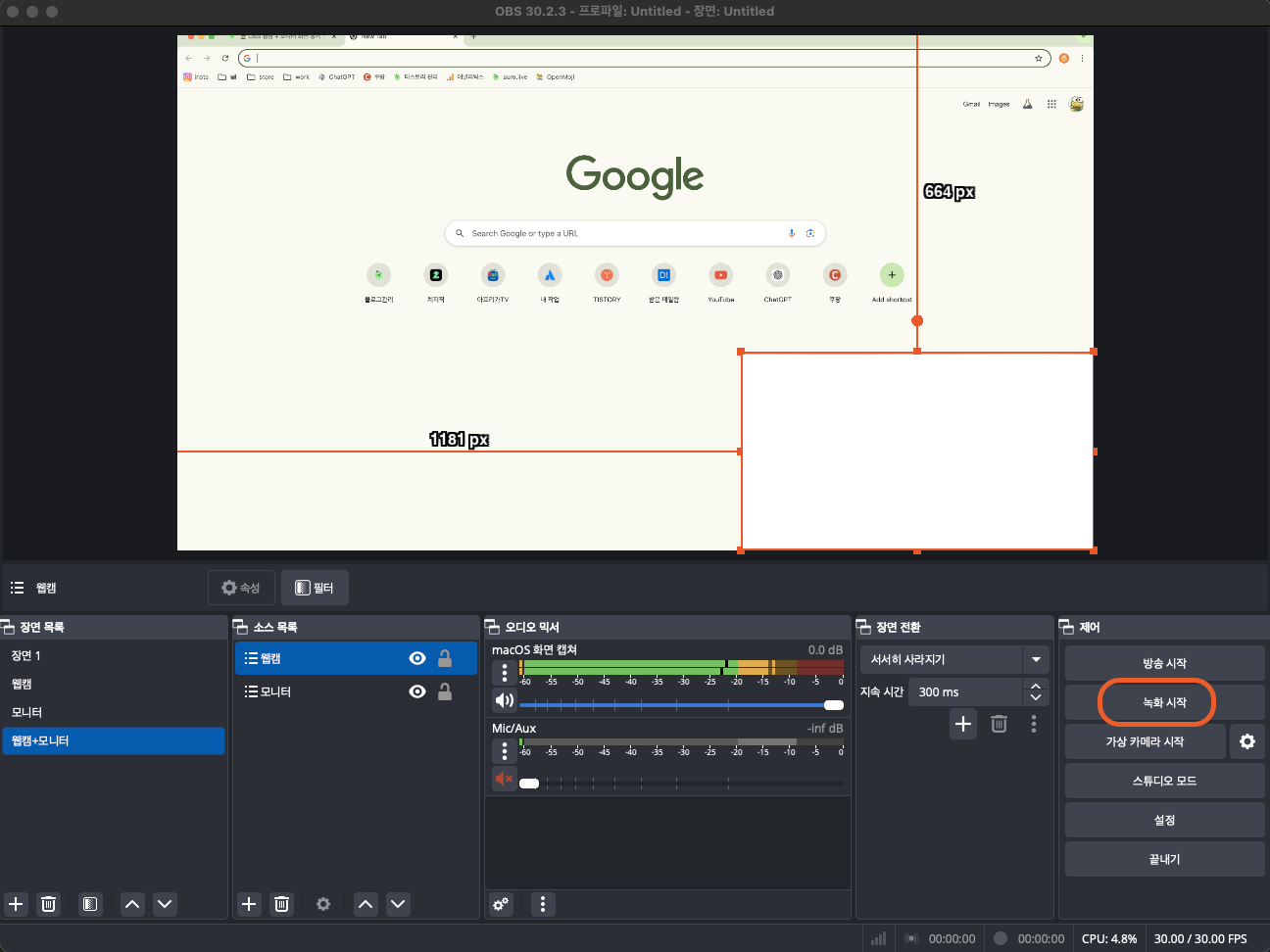Move source up with arrow icon
This screenshot has height=952, width=1270.
[x=366, y=904]
